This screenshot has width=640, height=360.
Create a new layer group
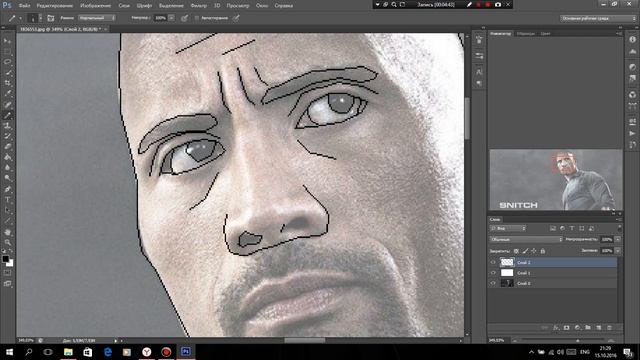click(x=588, y=328)
